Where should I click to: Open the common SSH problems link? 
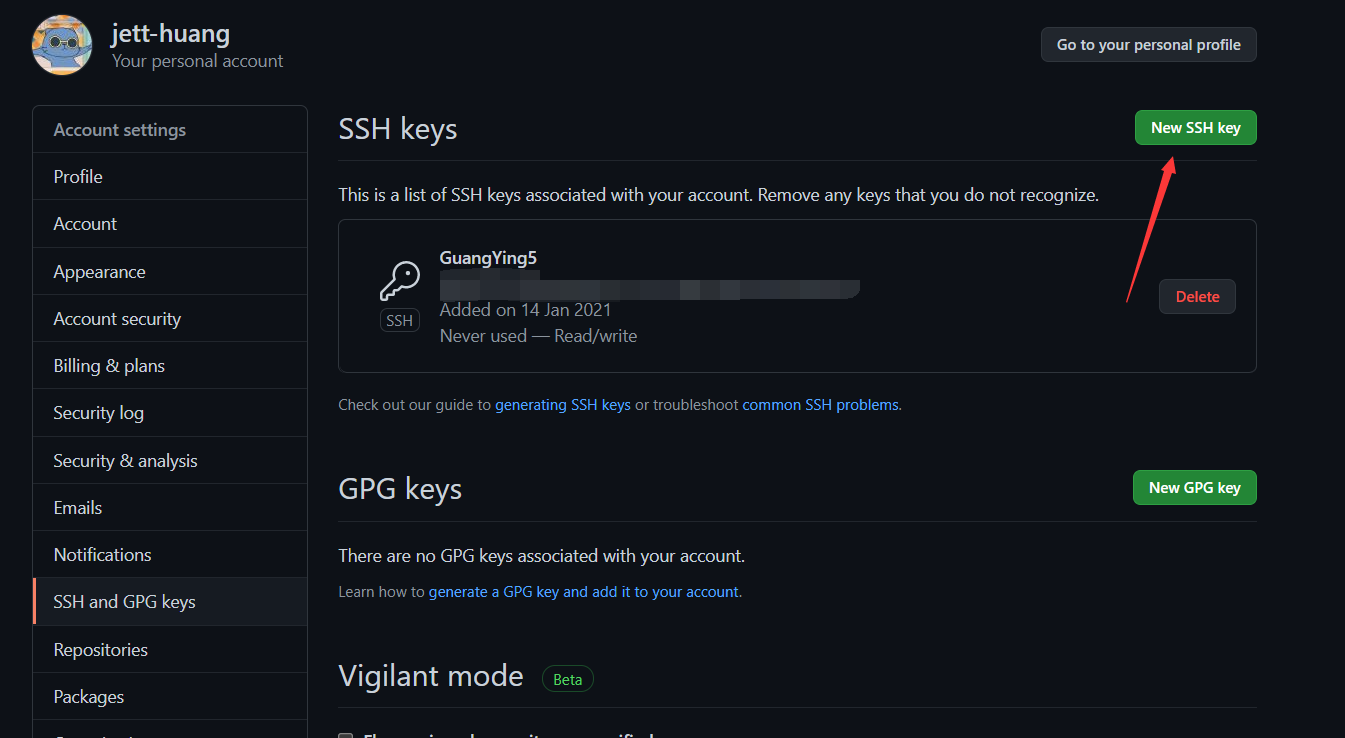pos(820,405)
